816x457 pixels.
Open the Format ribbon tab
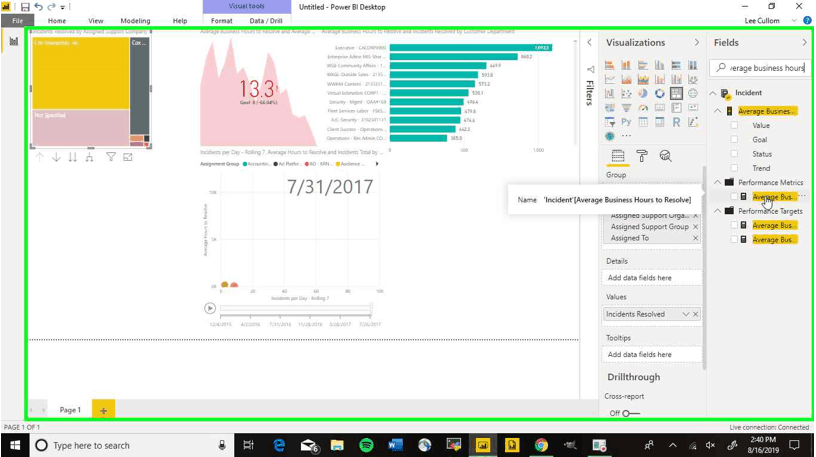tap(222, 21)
